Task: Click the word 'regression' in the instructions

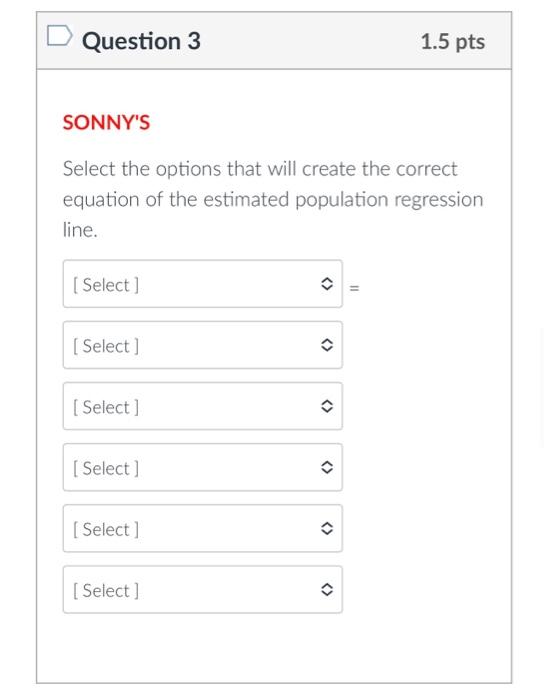Action: 439,200
